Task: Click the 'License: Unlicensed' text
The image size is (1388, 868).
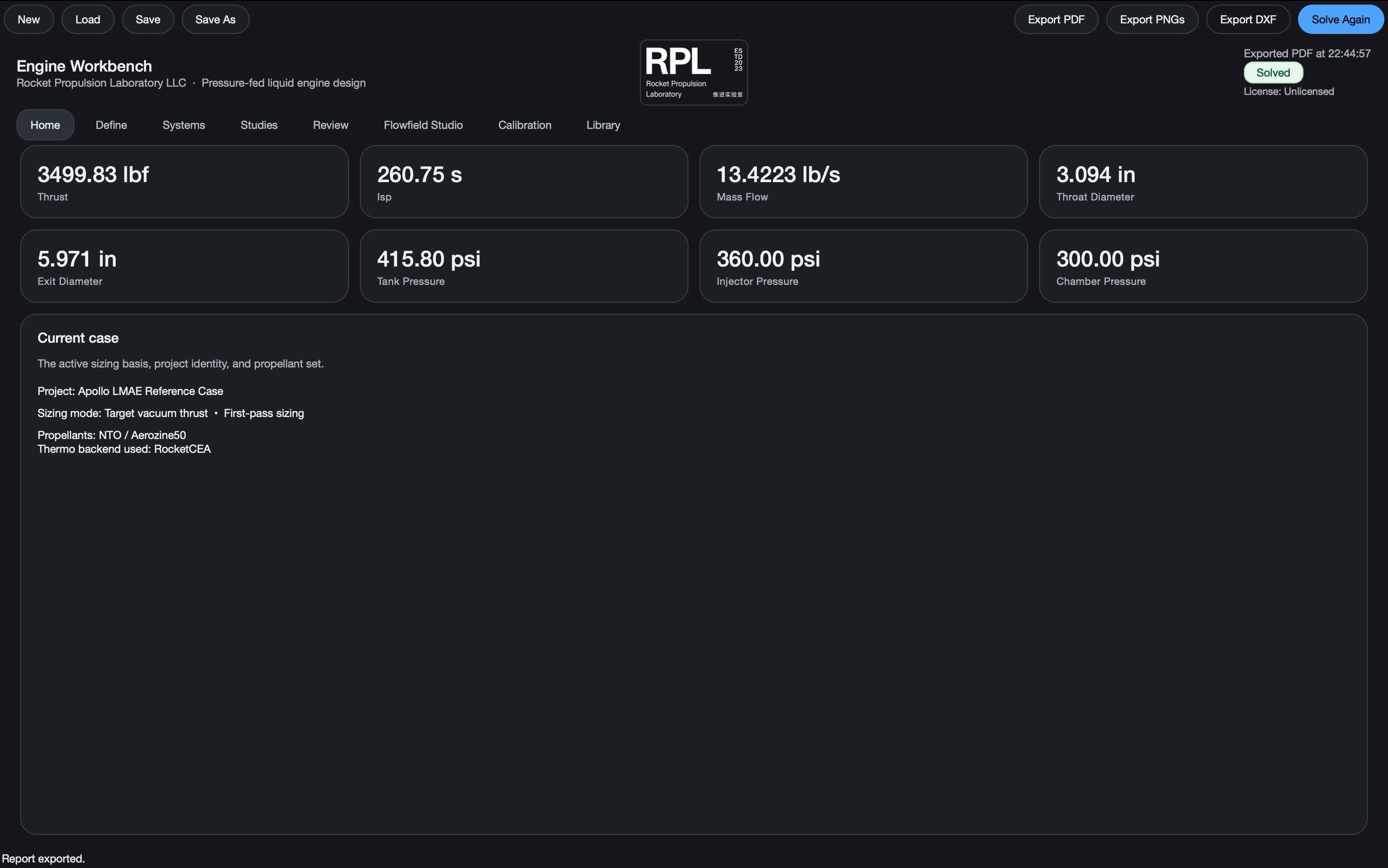Action: 1289,91
